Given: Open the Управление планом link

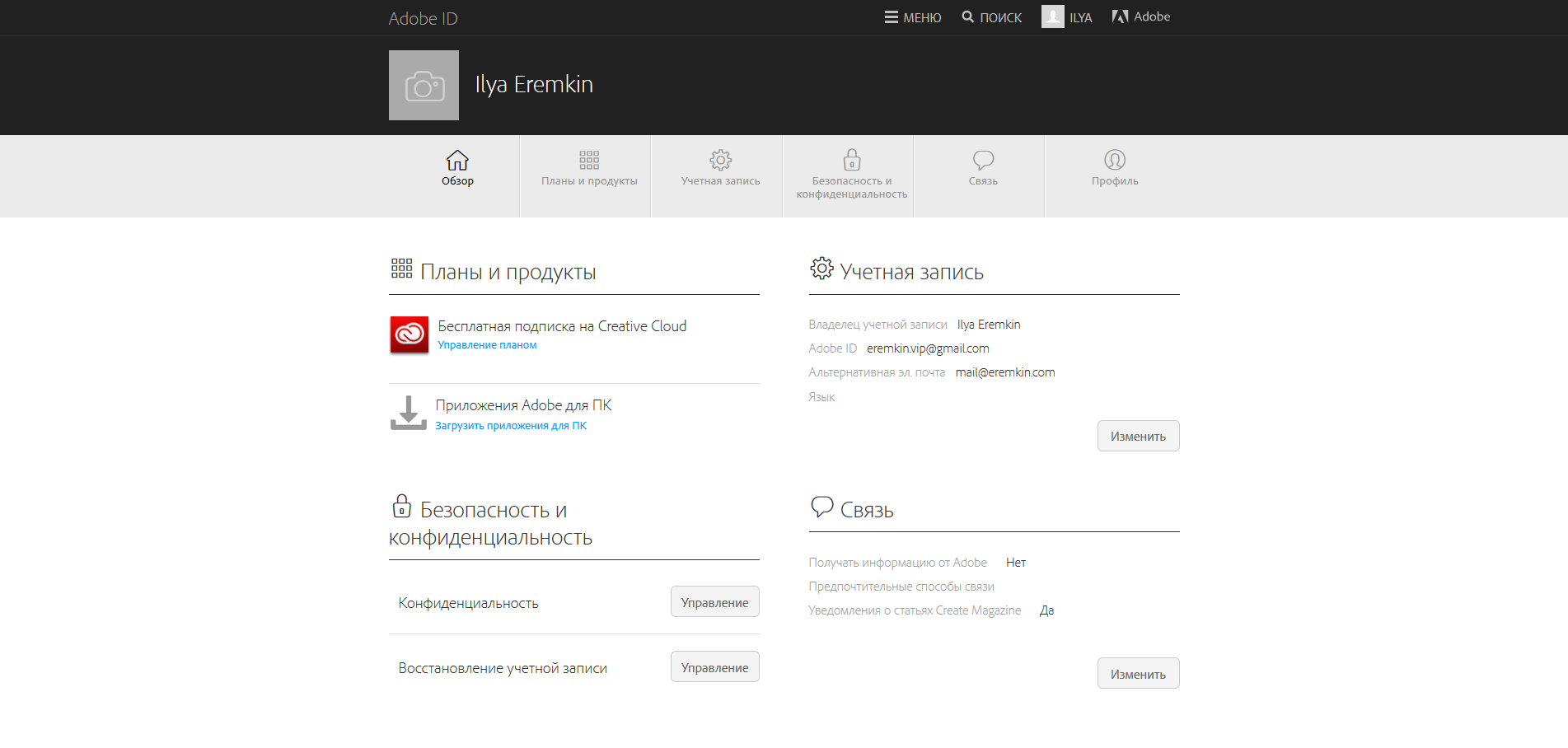Looking at the screenshot, I should [x=487, y=345].
